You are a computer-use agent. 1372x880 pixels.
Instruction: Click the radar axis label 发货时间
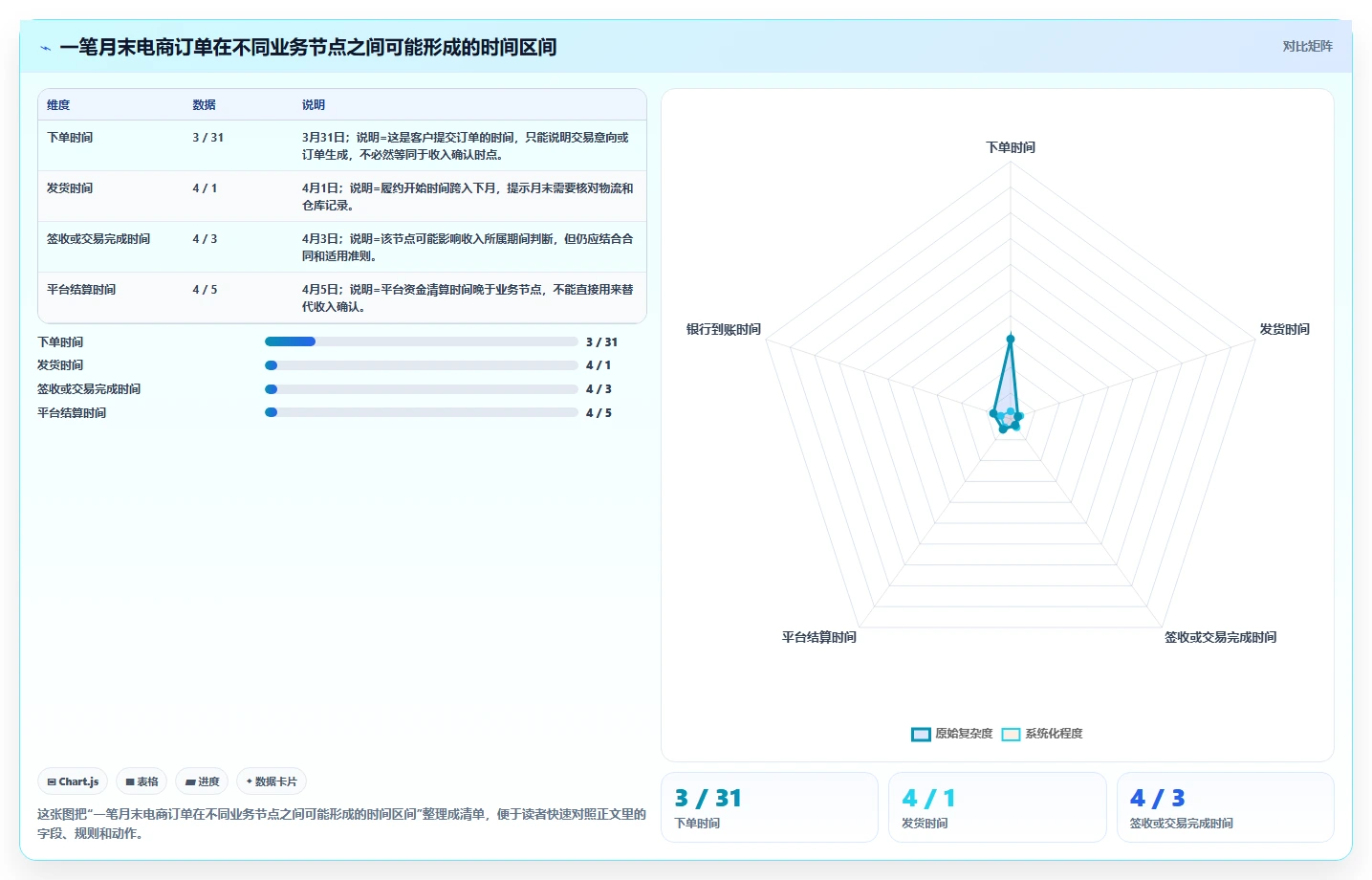(1284, 329)
